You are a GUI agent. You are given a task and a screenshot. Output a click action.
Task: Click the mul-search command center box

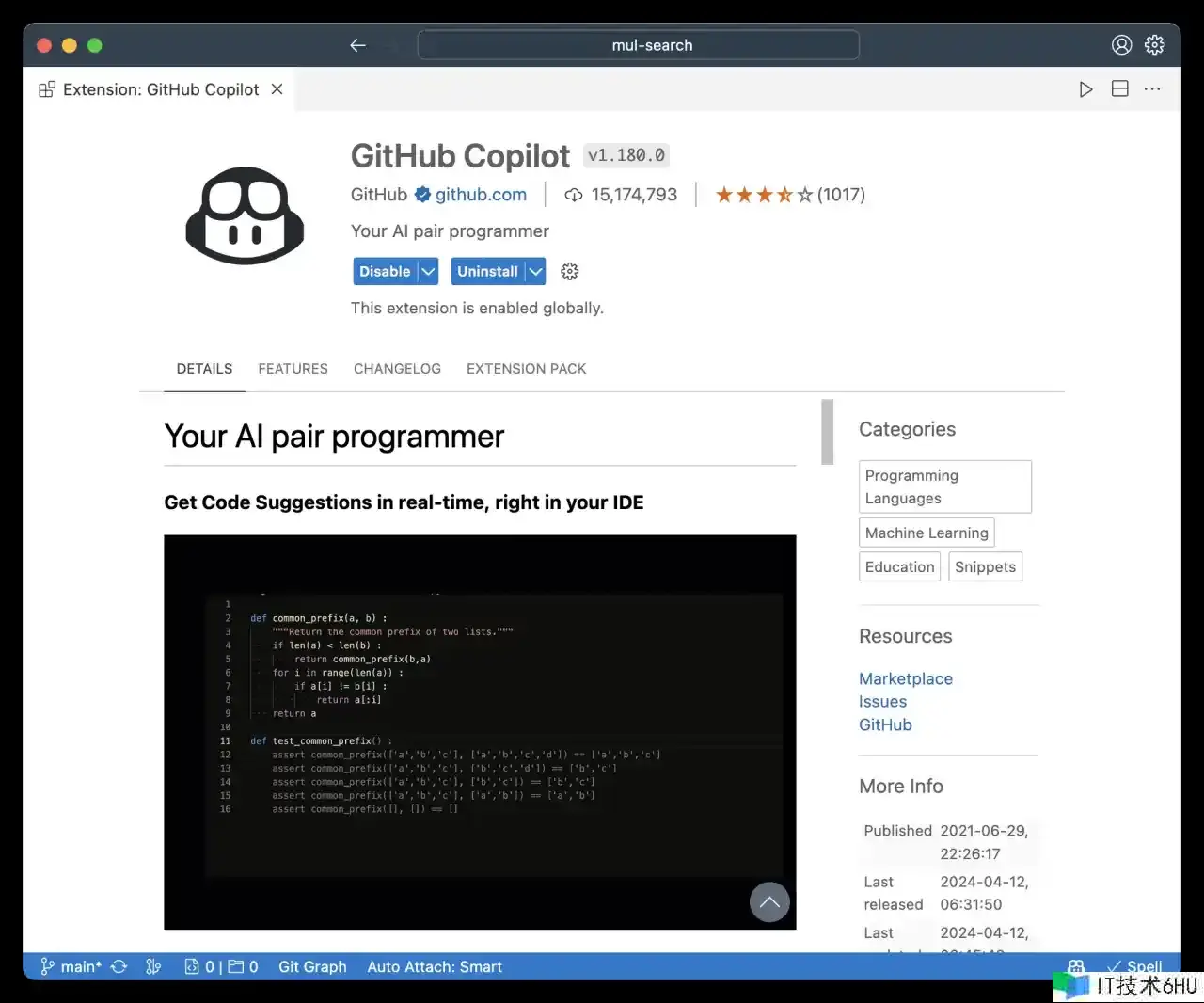pos(638,45)
